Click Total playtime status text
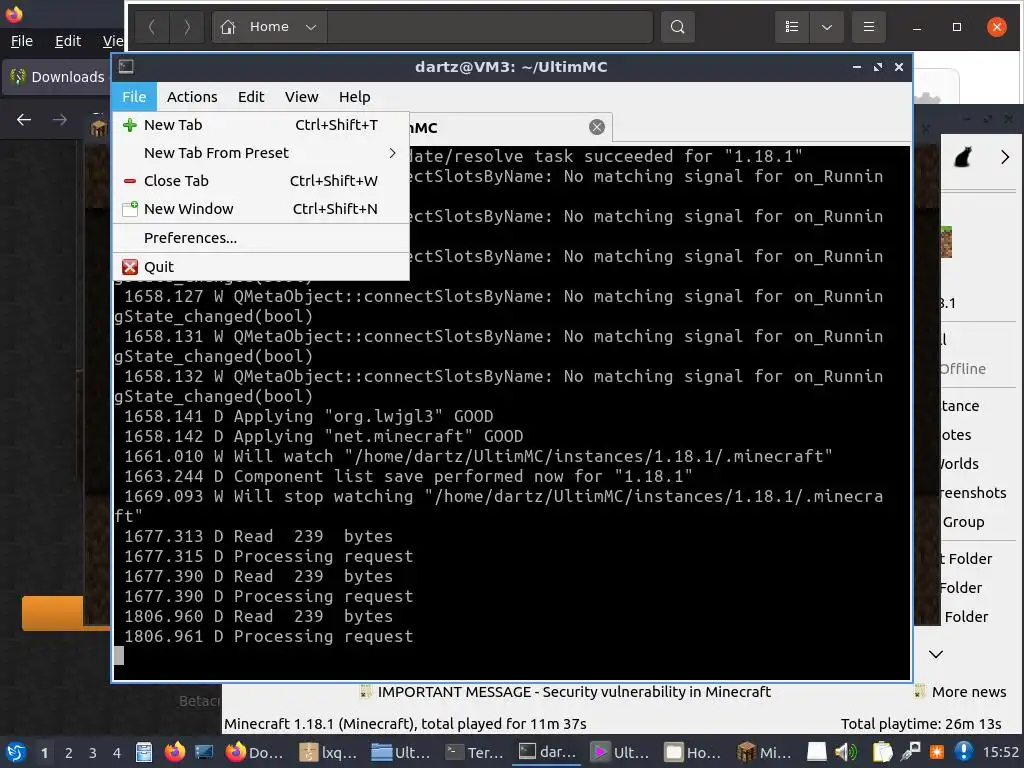 [x=921, y=724]
